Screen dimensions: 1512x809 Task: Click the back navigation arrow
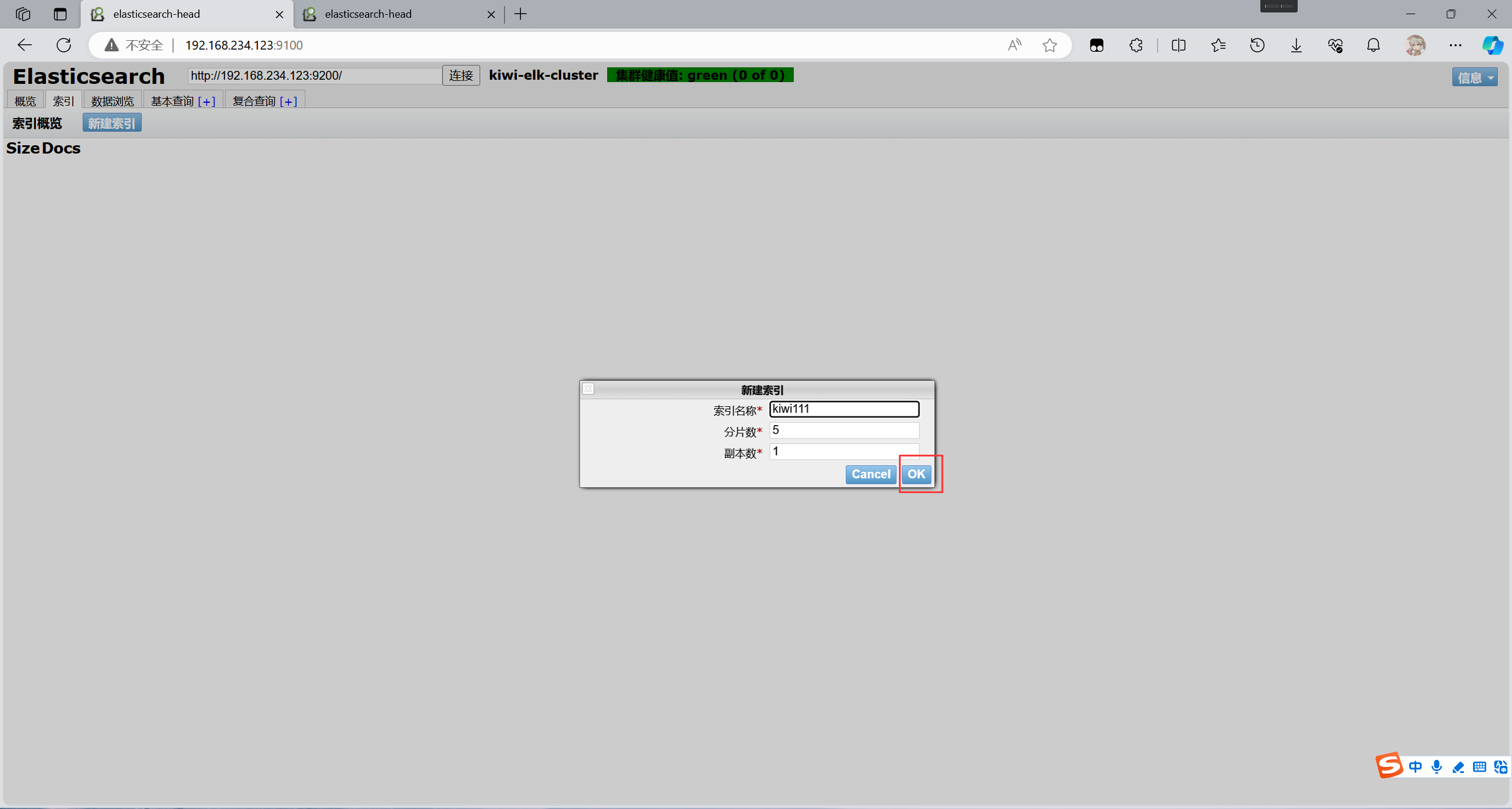(25, 45)
